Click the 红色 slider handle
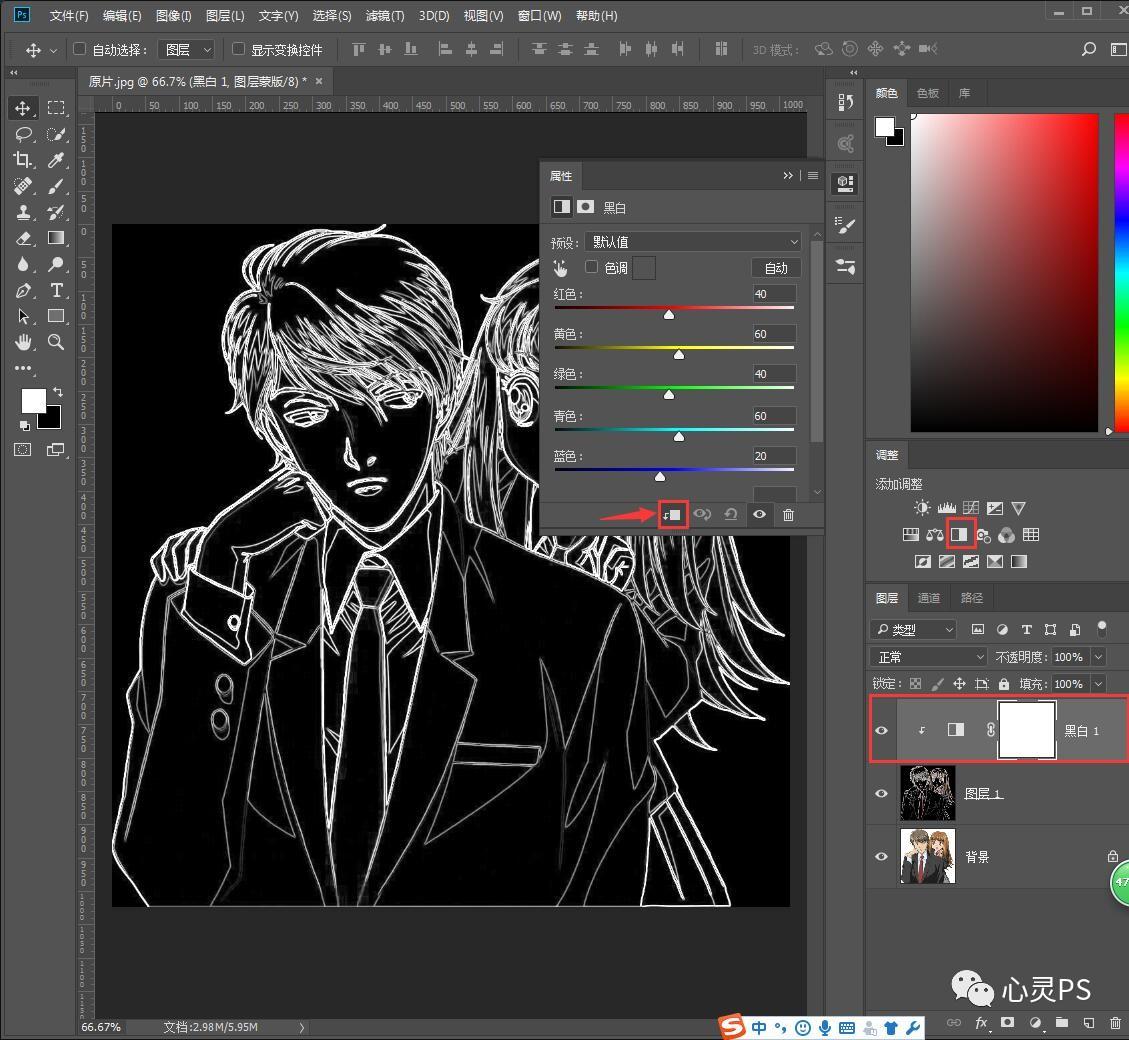The image size is (1129, 1040). pos(669,315)
